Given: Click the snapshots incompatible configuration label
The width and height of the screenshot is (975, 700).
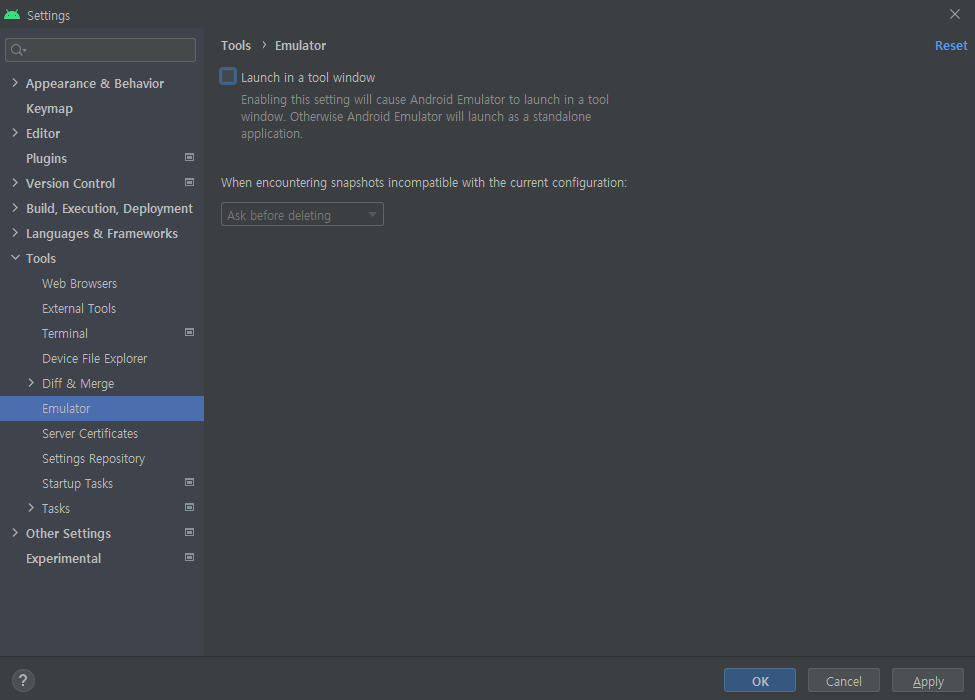Looking at the screenshot, I should coord(424,183).
